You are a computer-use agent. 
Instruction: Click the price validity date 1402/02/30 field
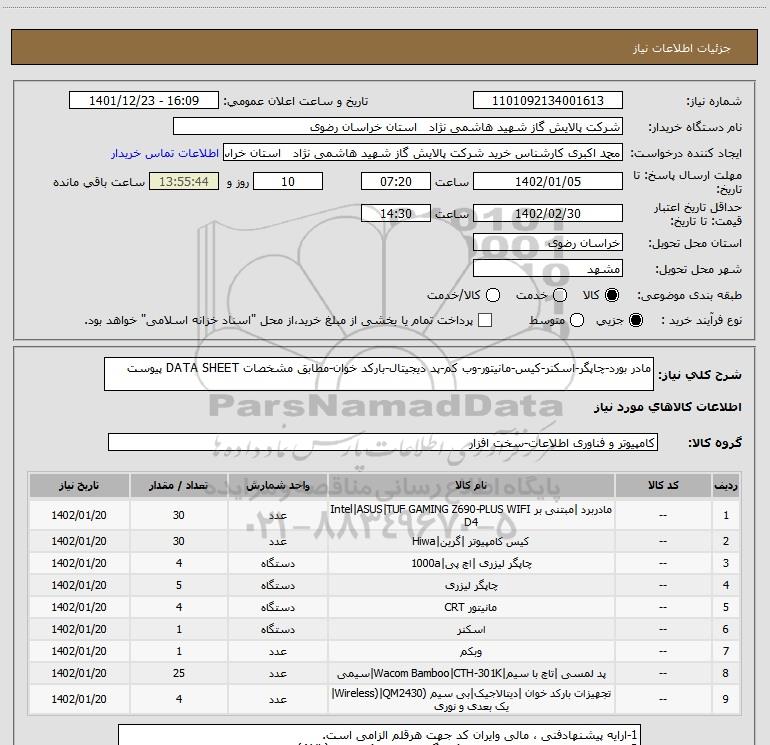(x=547, y=214)
